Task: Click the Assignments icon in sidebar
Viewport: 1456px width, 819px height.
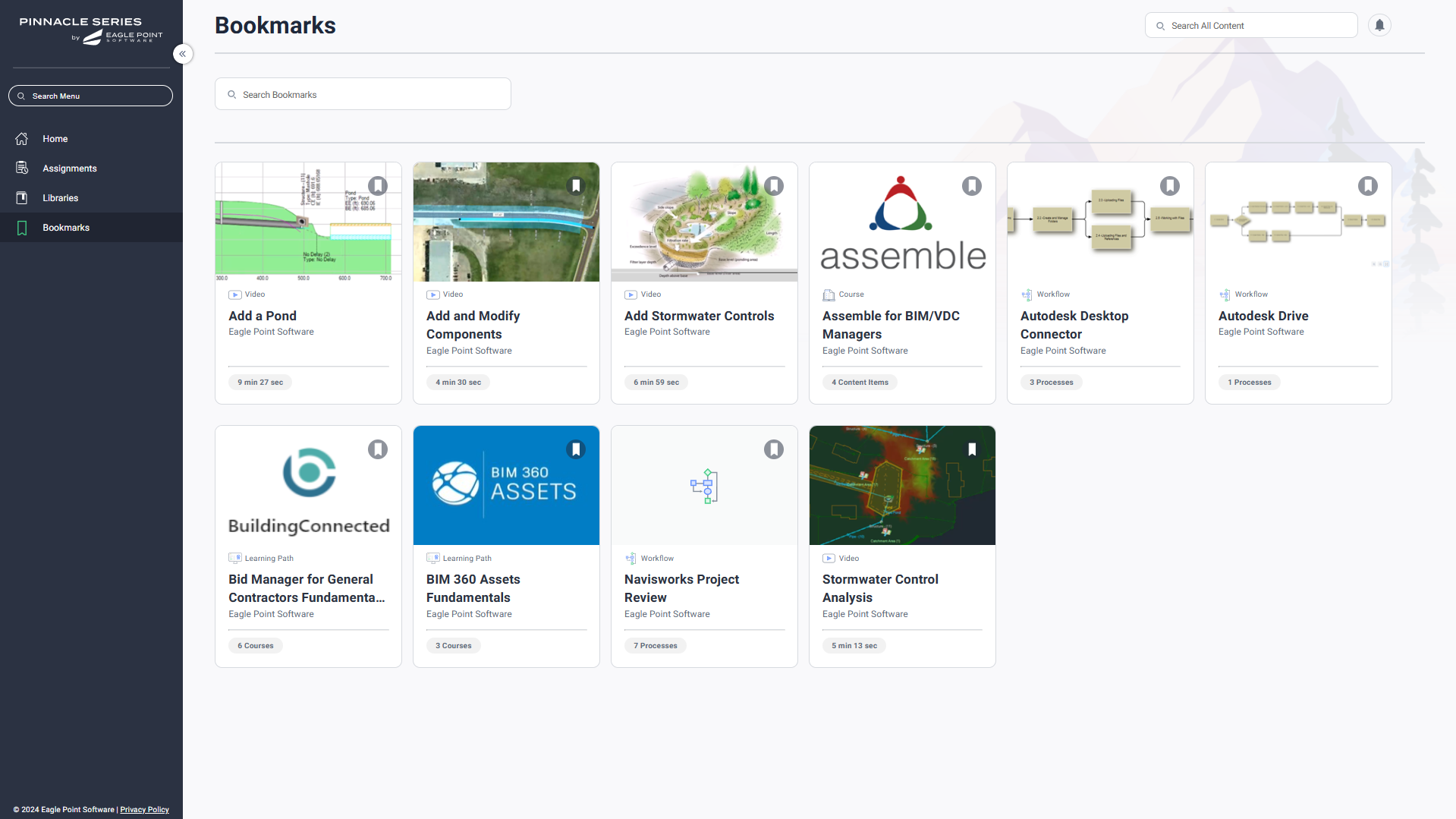Action: [22, 169]
